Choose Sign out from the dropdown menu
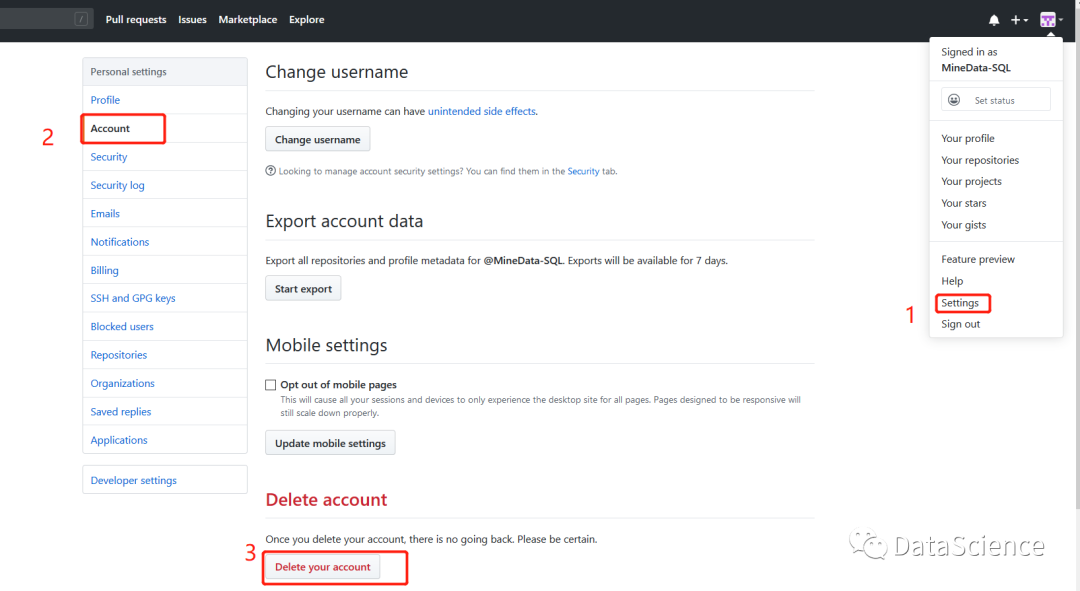 point(960,324)
